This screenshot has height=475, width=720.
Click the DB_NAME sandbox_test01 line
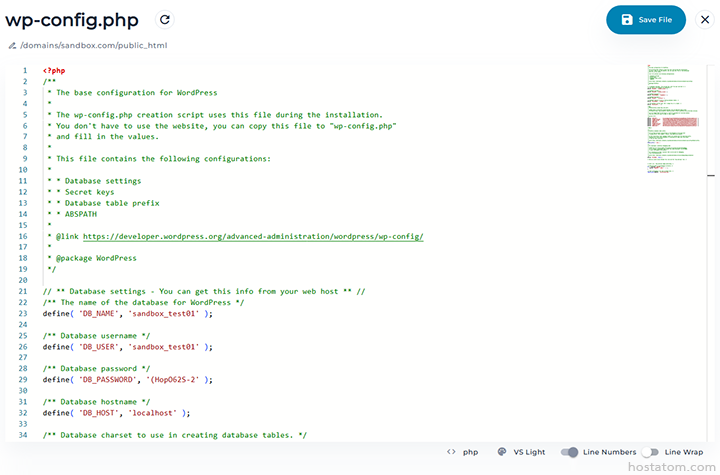point(128,313)
